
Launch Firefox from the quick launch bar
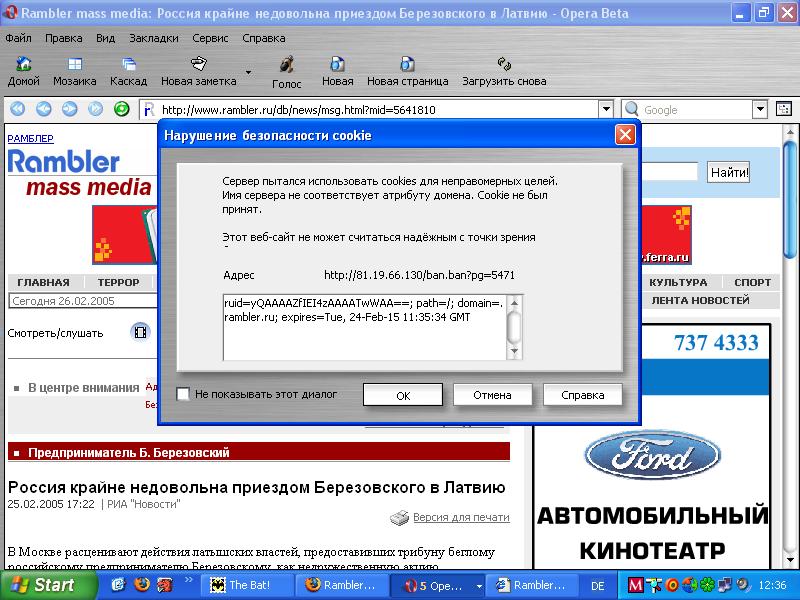click(x=142, y=585)
